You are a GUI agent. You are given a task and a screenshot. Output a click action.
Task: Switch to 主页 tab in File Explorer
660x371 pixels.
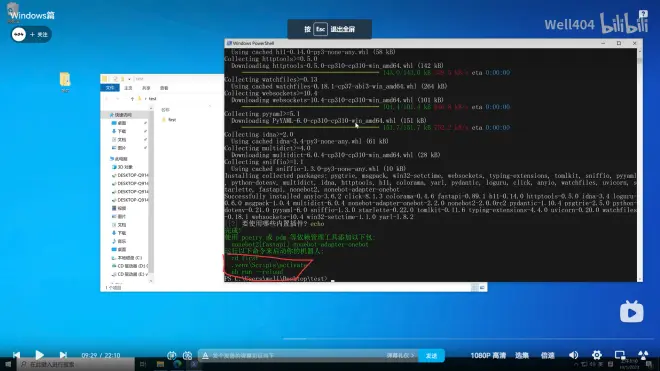[128, 88]
